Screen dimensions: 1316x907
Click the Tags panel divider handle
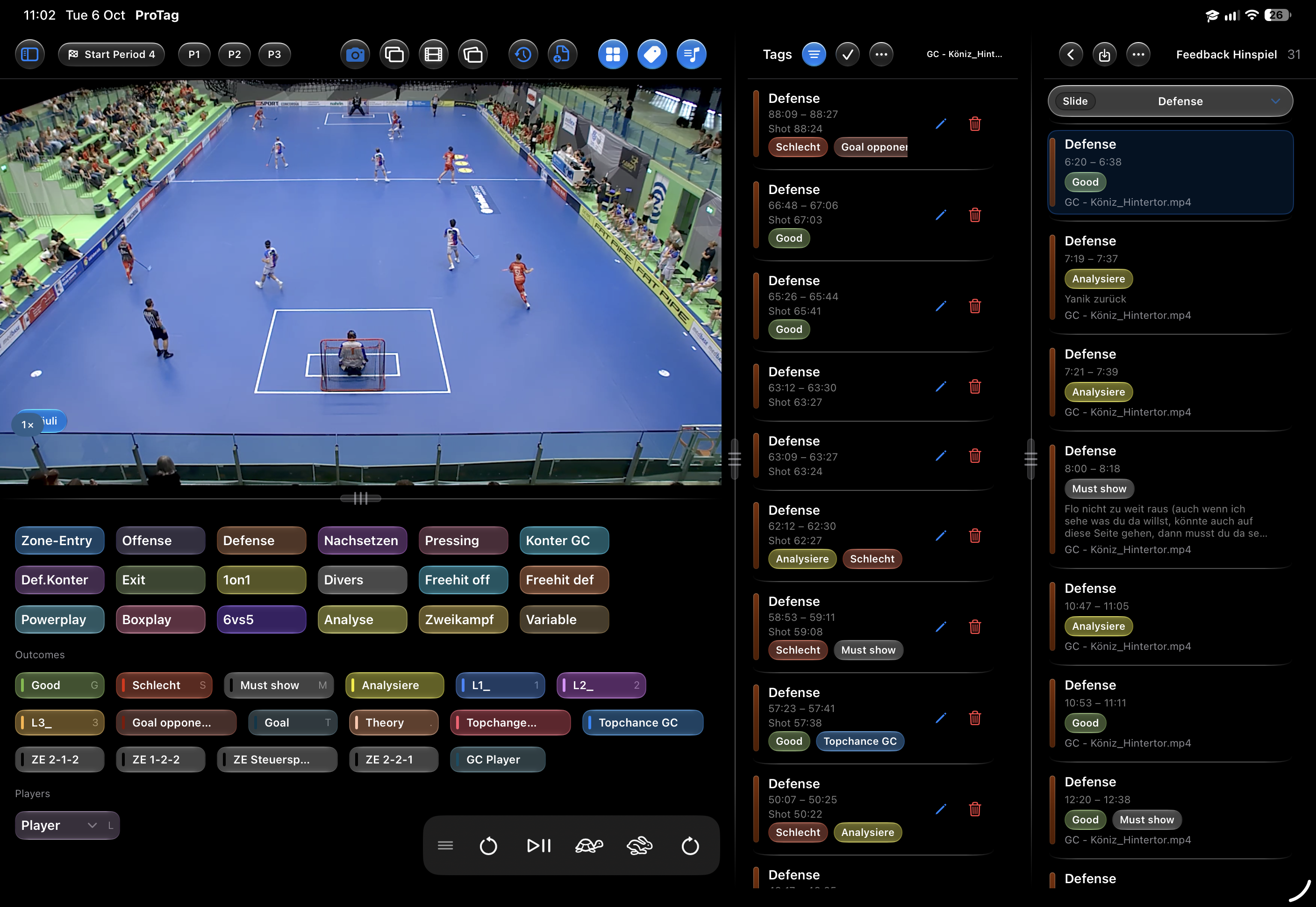tap(734, 459)
